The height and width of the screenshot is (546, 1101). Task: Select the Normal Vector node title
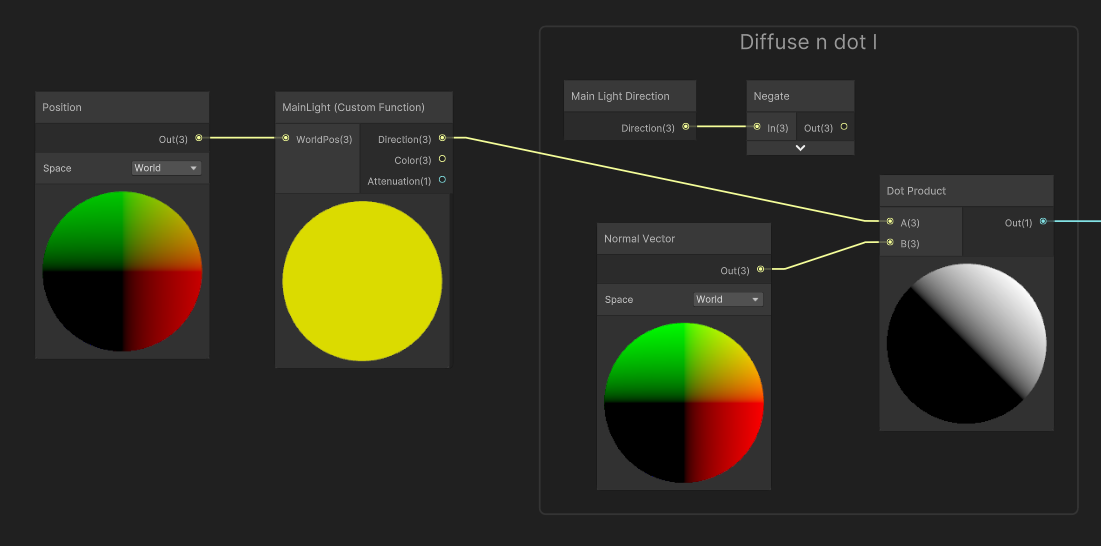pyautogui.click(x=640, y=239)
